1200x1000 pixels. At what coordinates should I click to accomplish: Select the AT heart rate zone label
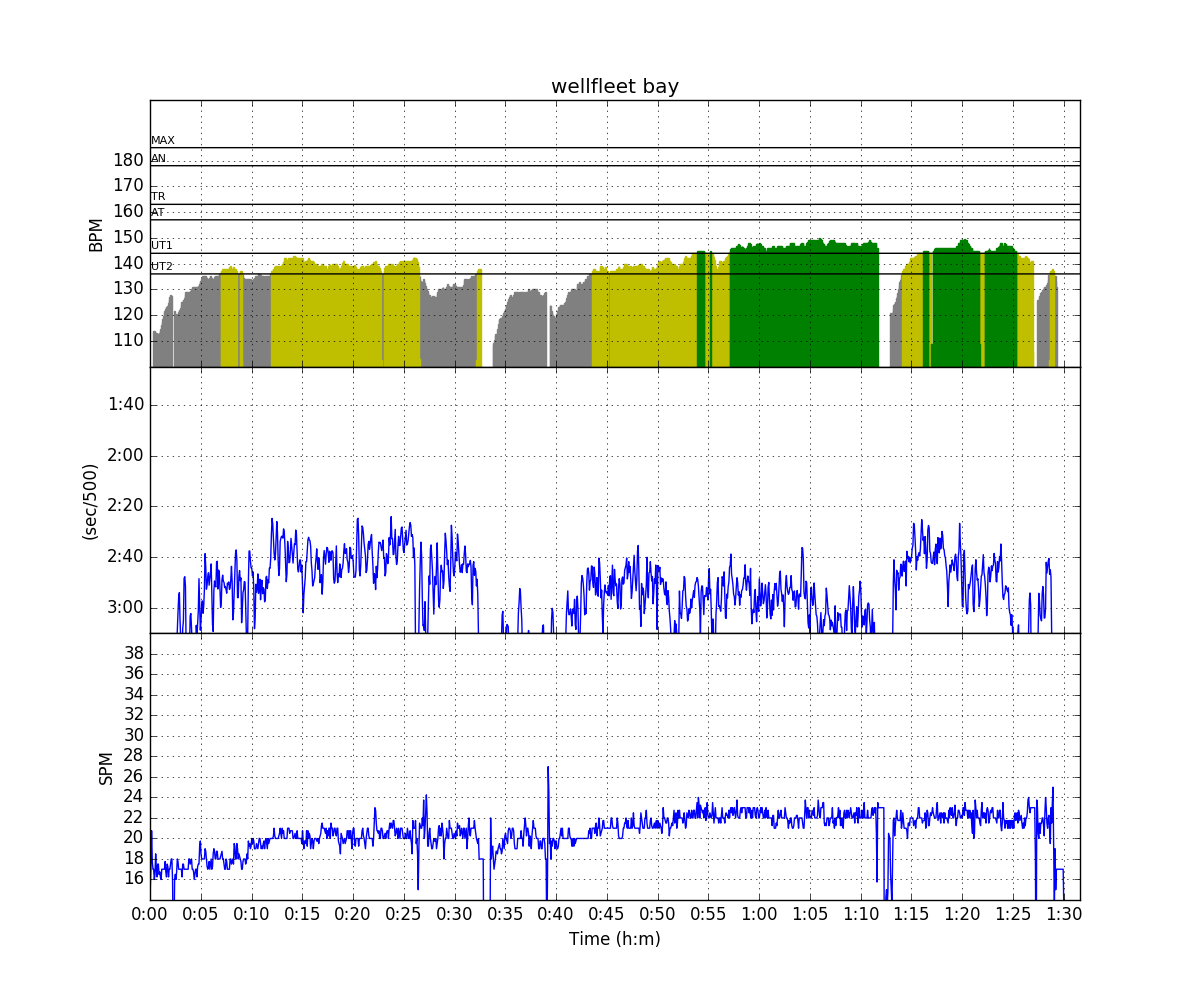point(158,212)
